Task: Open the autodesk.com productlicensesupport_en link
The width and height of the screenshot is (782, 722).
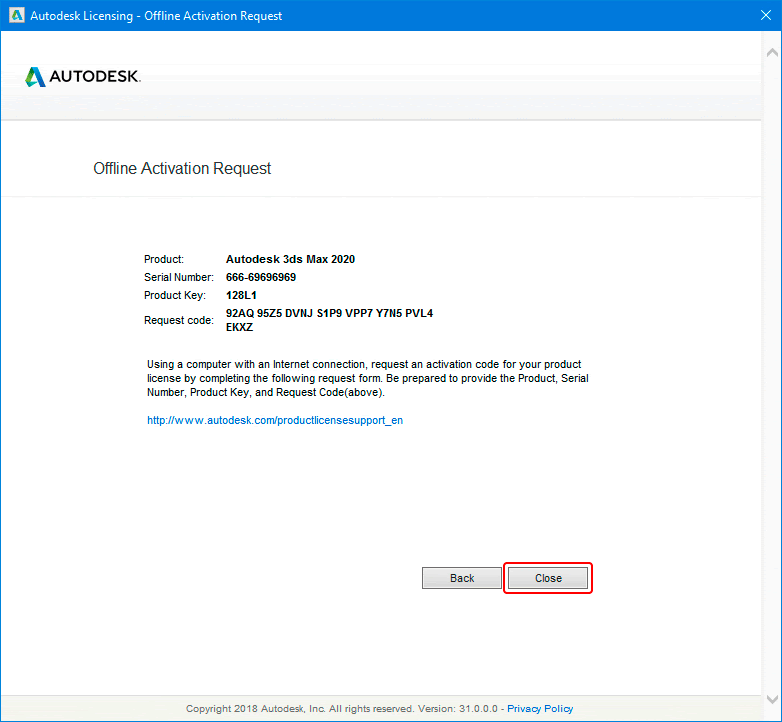Action: point(275,420)
